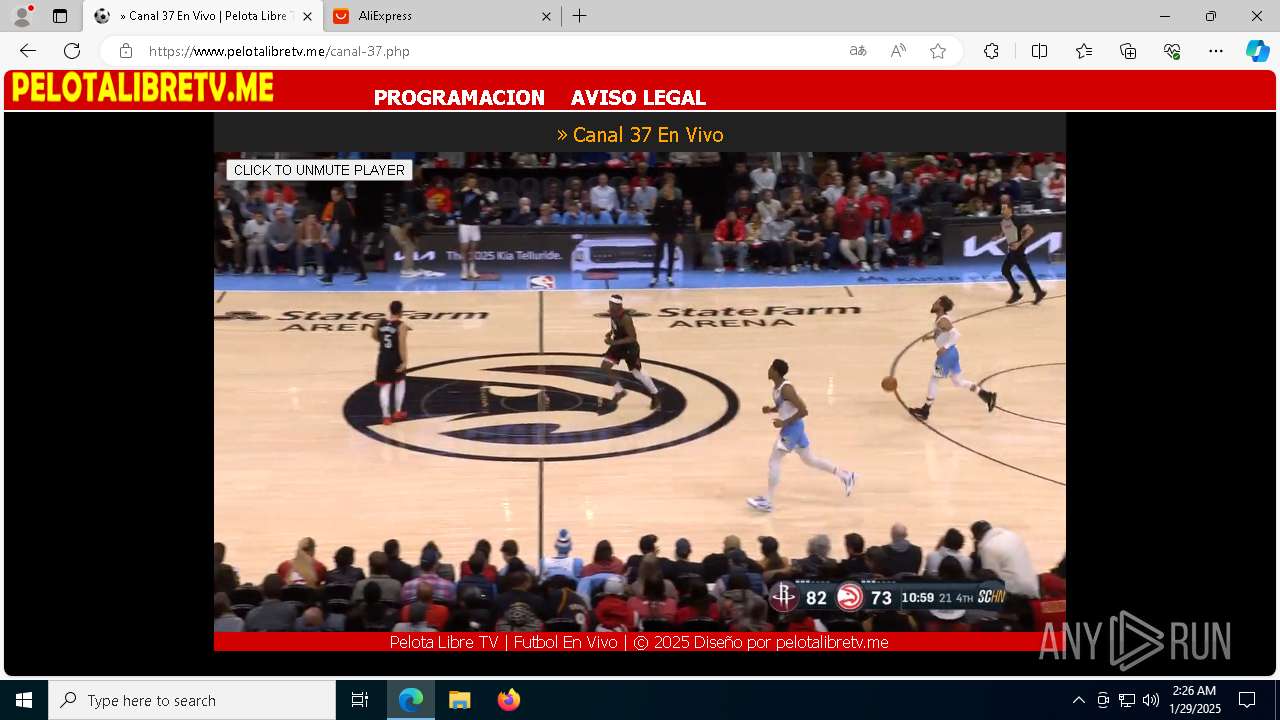Click the CLICK TO UNMUTE PLAYER button
This screenshot has width=1280, height=720.
coord(319,170)
